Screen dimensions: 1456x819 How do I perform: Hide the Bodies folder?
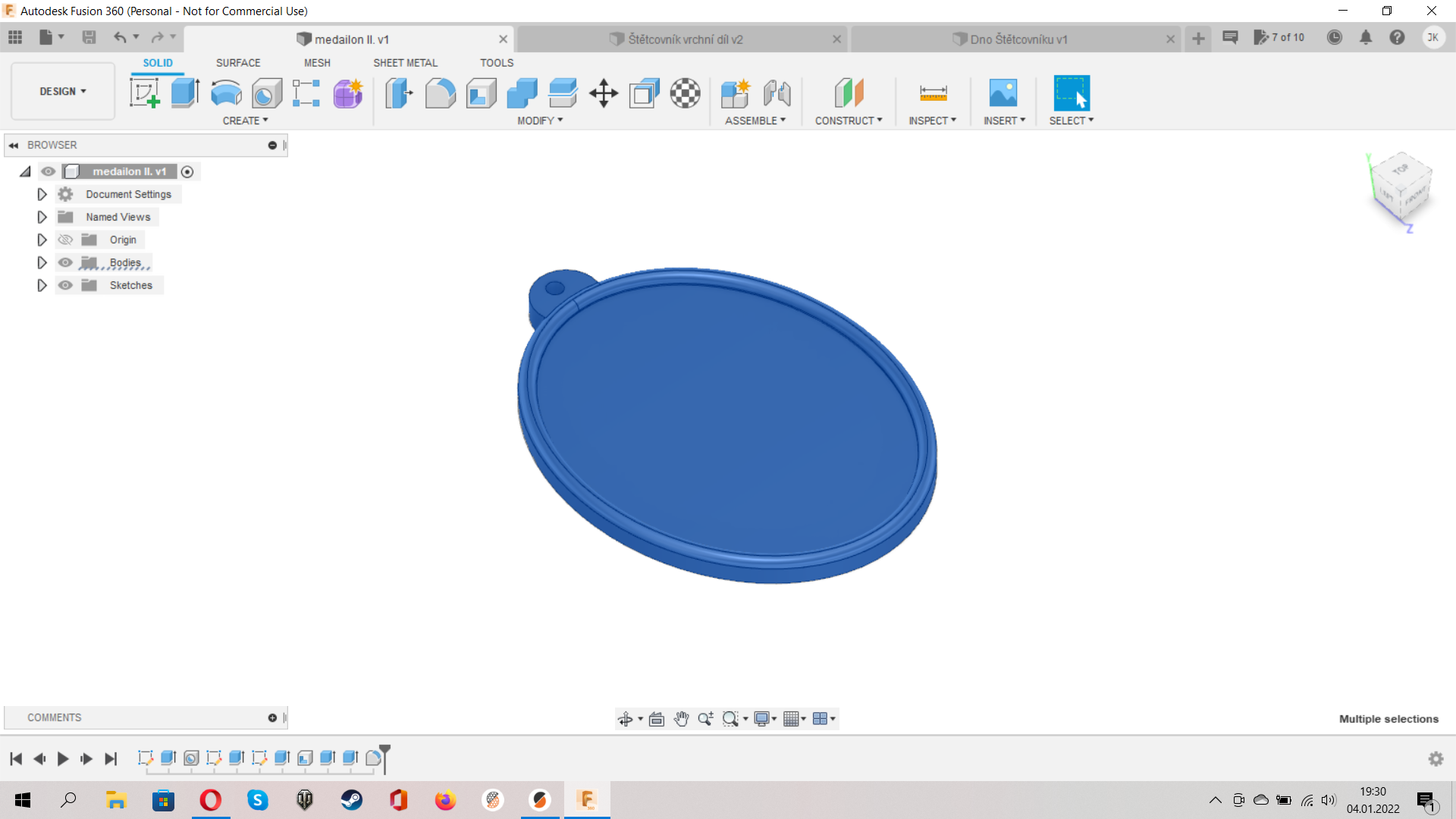[x=65, y=262]
